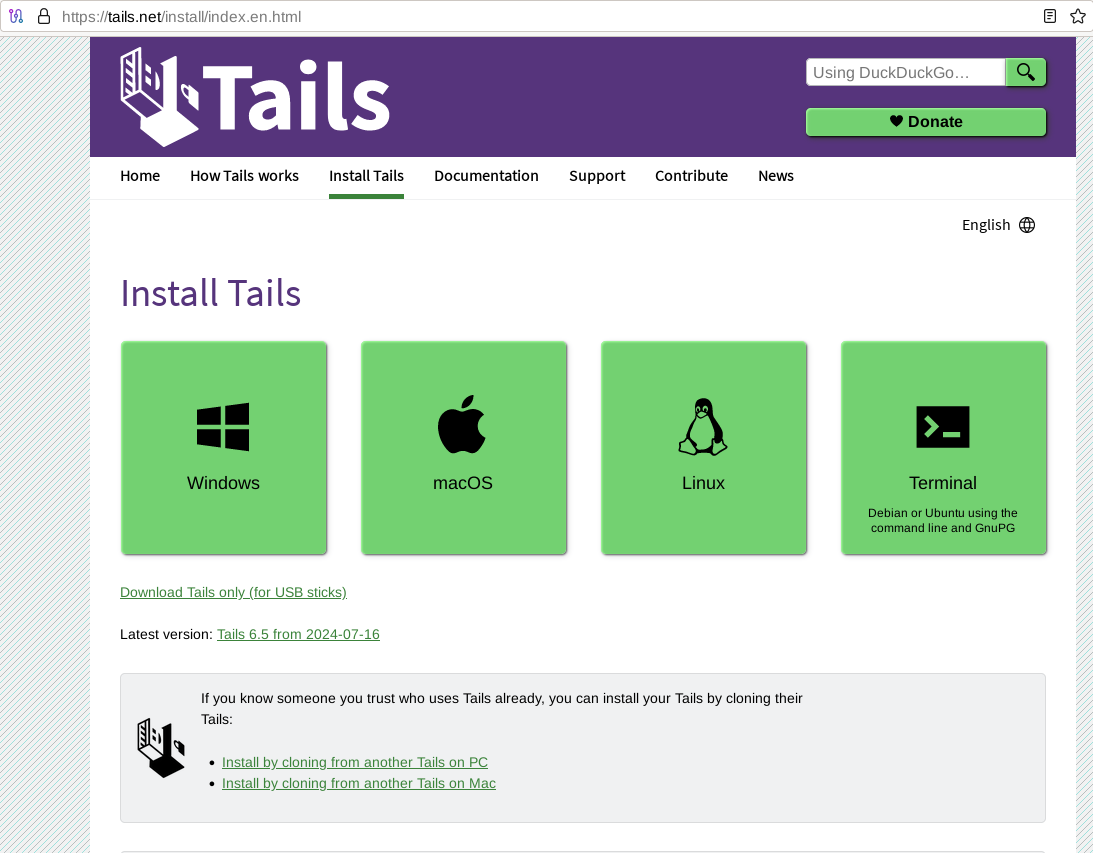This screenshot has width=1093, height=853.
Task: Click the Apple logo icon
Action: pos(461,424)
